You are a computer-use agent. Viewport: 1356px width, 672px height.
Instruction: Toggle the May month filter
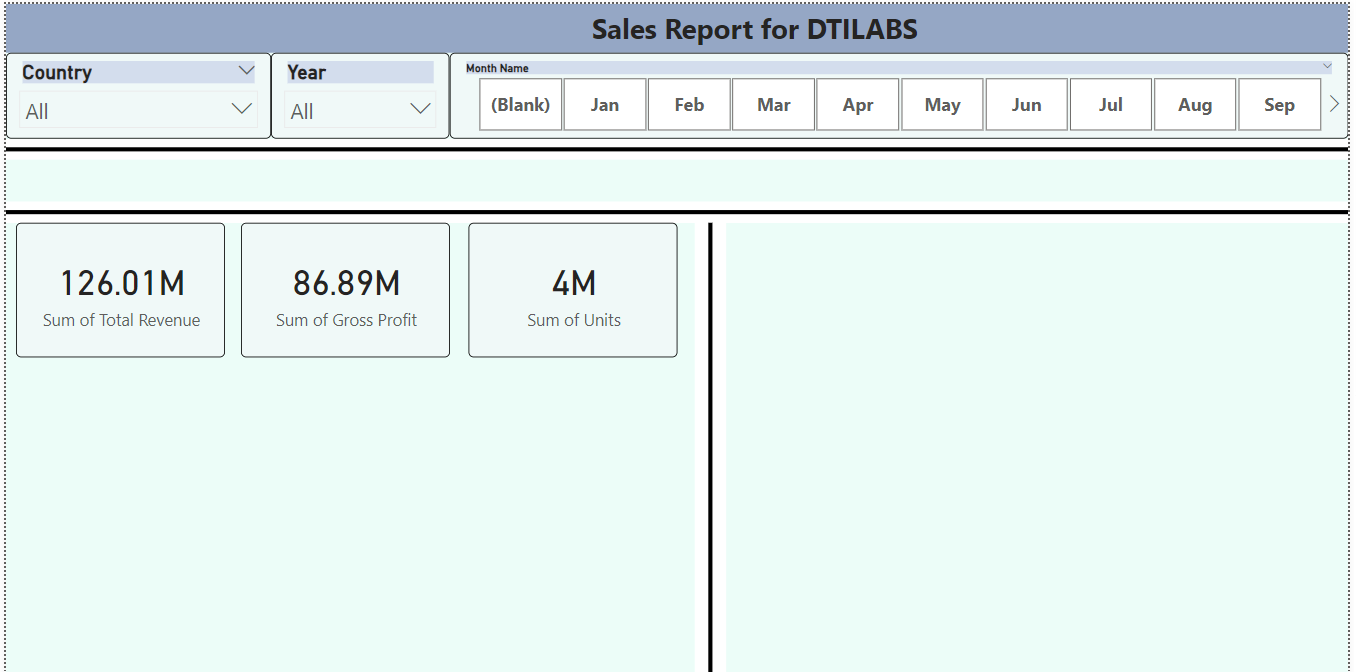[x=941, y=103]
